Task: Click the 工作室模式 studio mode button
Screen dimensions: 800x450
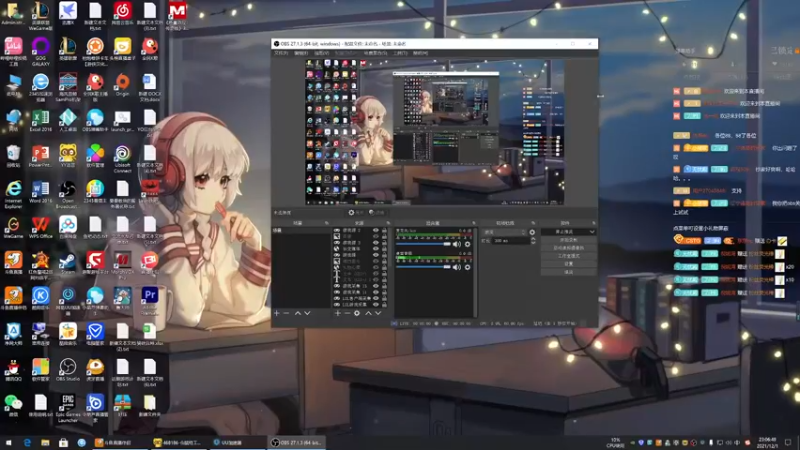Action: click(568, 256)
